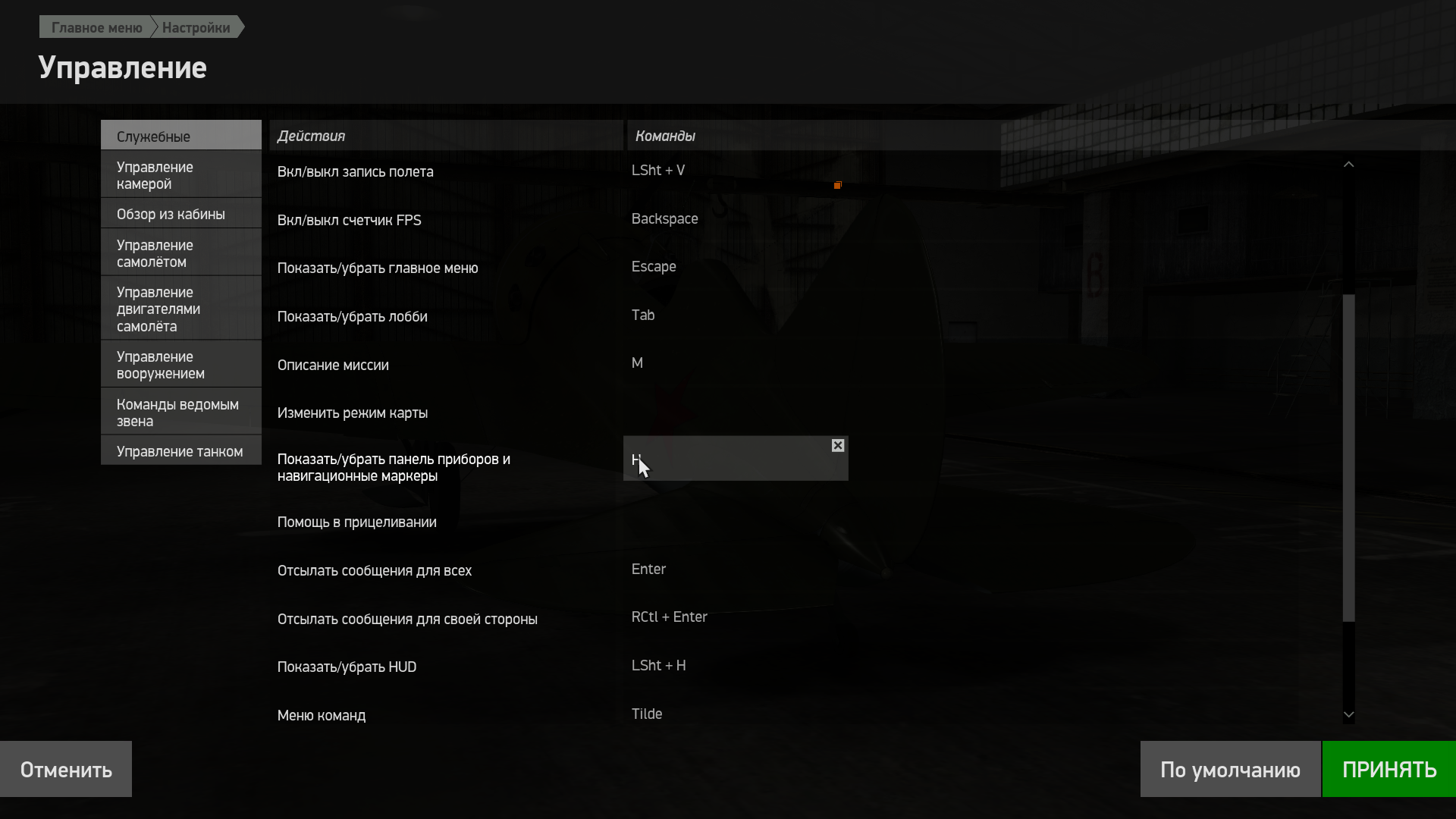Screen dimensions: 1456x819
Task: Clear the H key binding with X icon
Action: click(837, 446)
